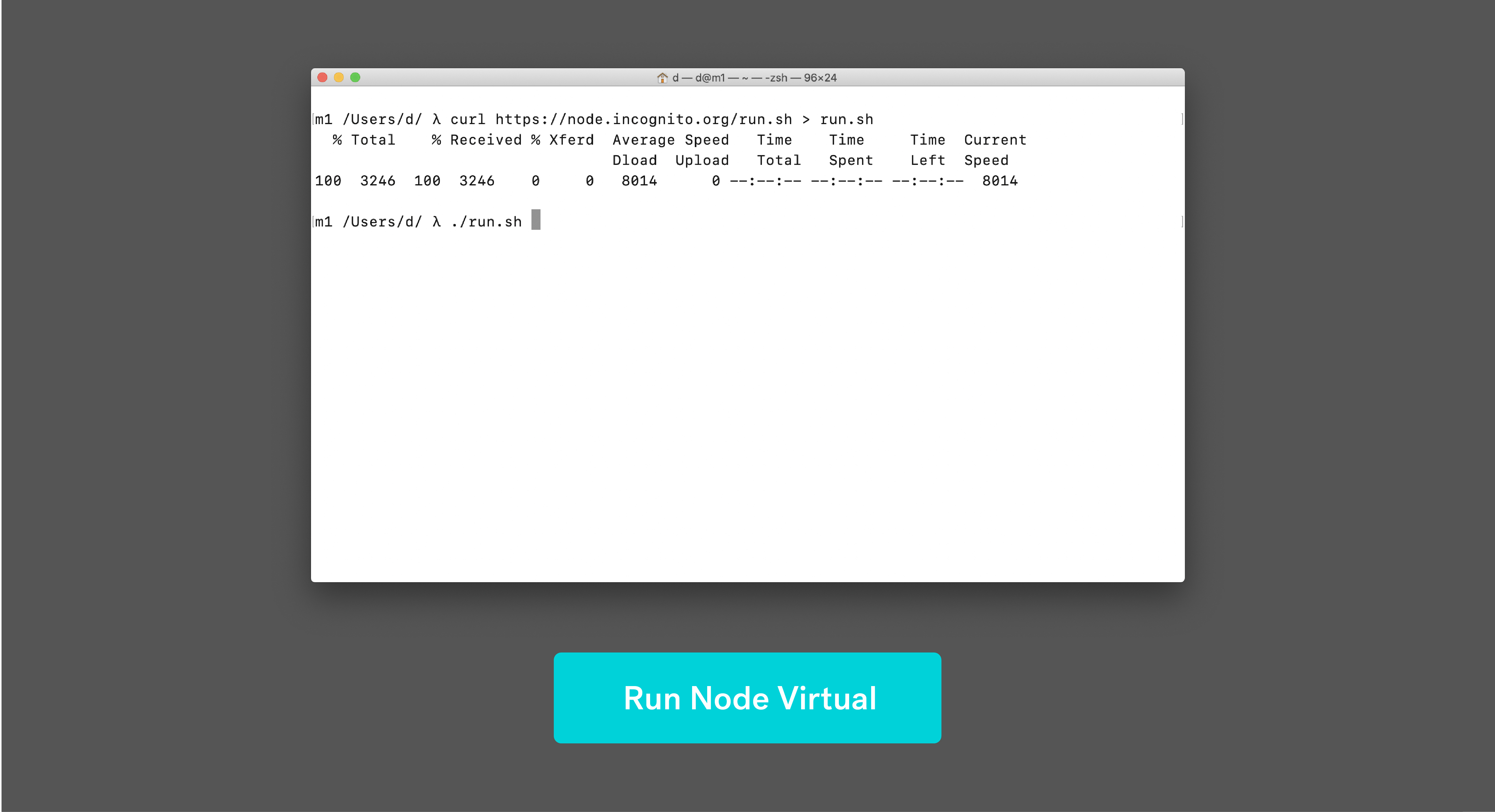Click the lambda symbol in second prompt

(x=436, y=222)
